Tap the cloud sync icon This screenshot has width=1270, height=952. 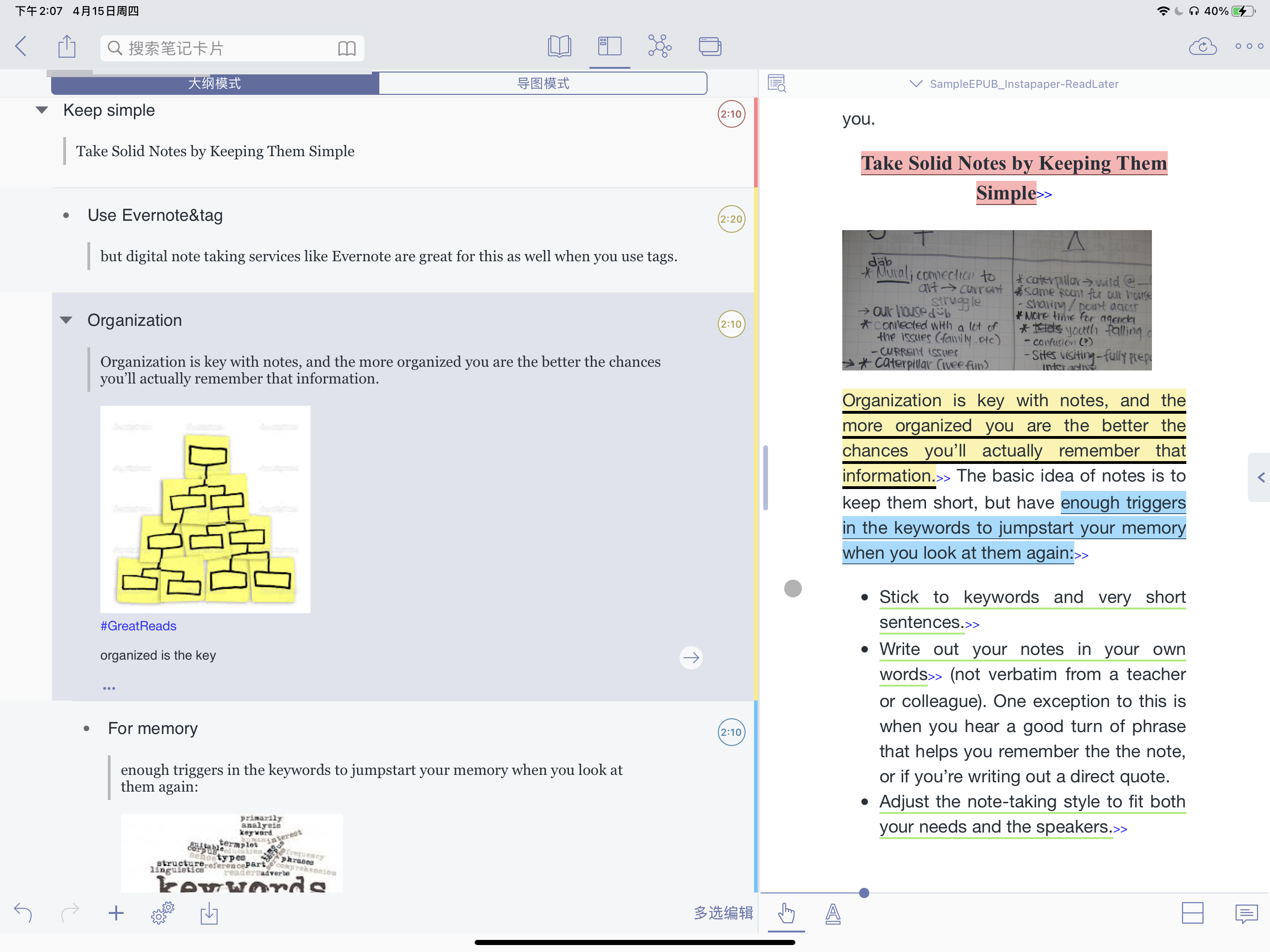1202,46
